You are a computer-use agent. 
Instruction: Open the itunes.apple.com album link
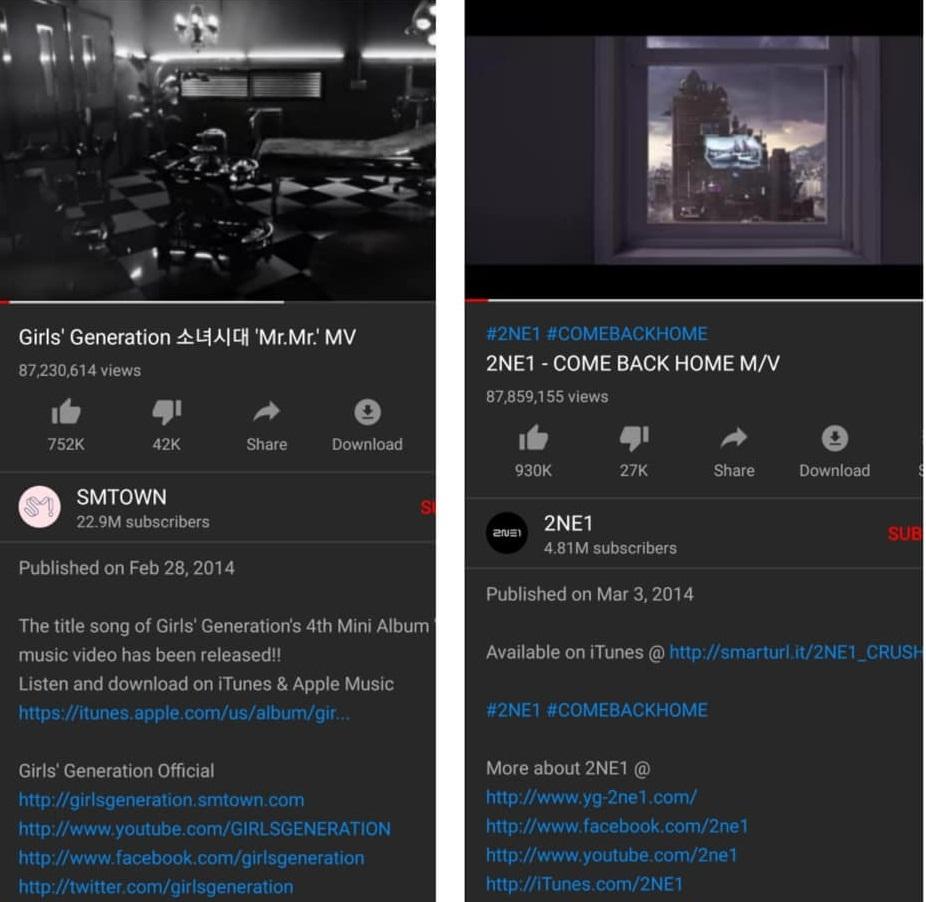point(184,713)
